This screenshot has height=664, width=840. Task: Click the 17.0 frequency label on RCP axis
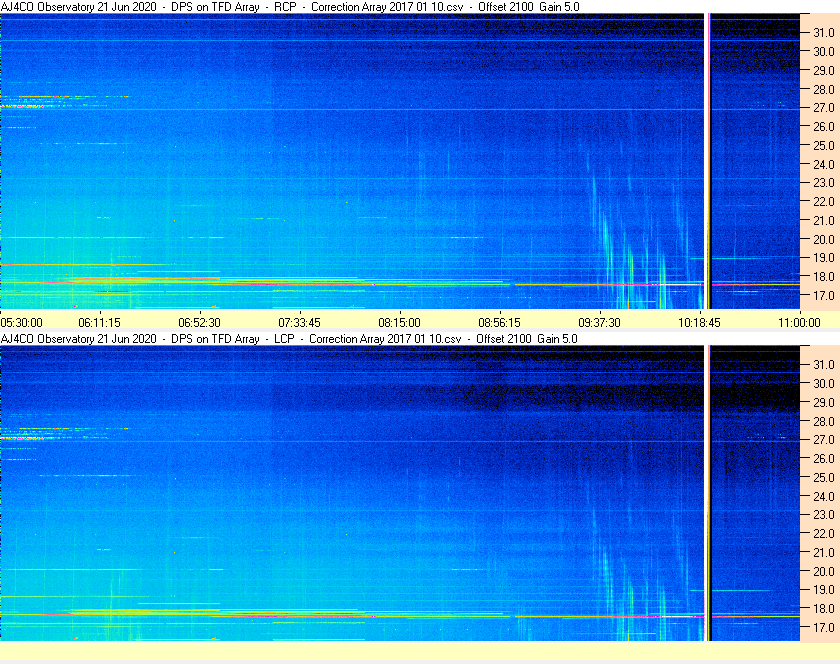coord(824,295)
